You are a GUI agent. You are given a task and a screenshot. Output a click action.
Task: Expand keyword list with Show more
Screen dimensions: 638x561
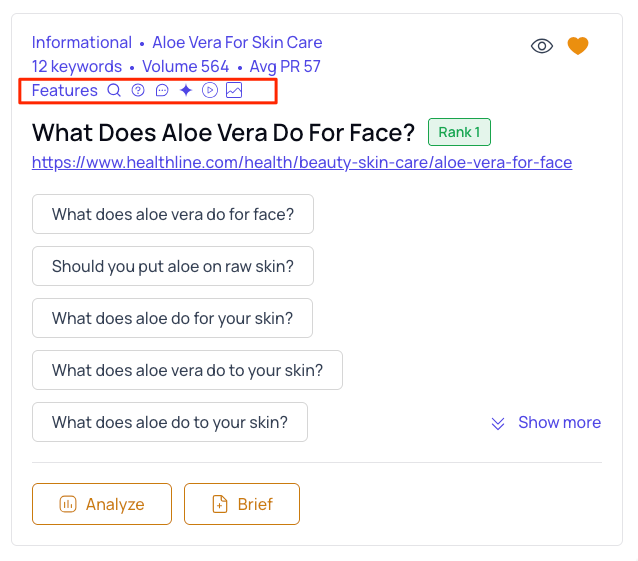pos(546,423)
